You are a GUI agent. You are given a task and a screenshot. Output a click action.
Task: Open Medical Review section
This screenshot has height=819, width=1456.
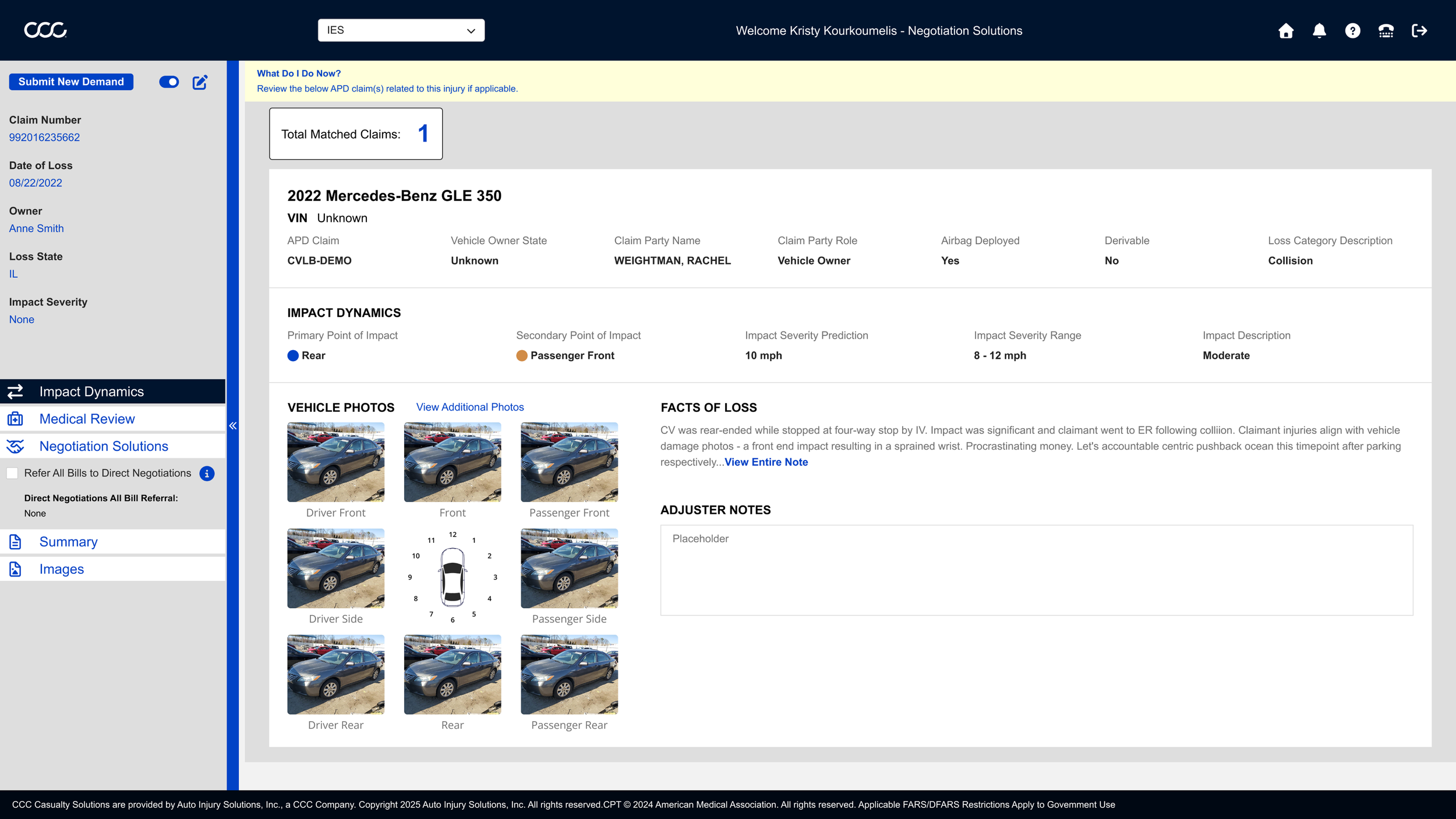pyautogui.click(x=113, y=419)
